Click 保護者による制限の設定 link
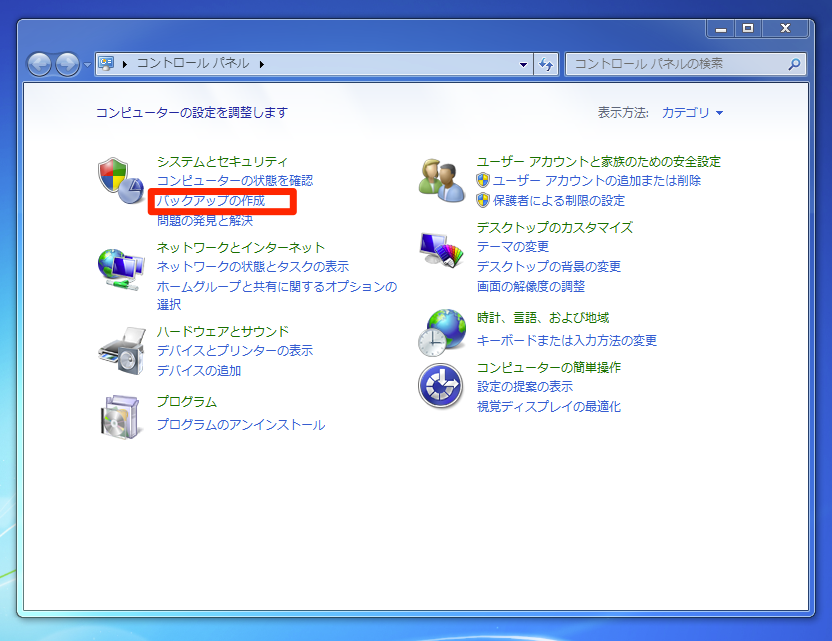The width and height of the screenshot is (832, 641). [x=559, y=201]
